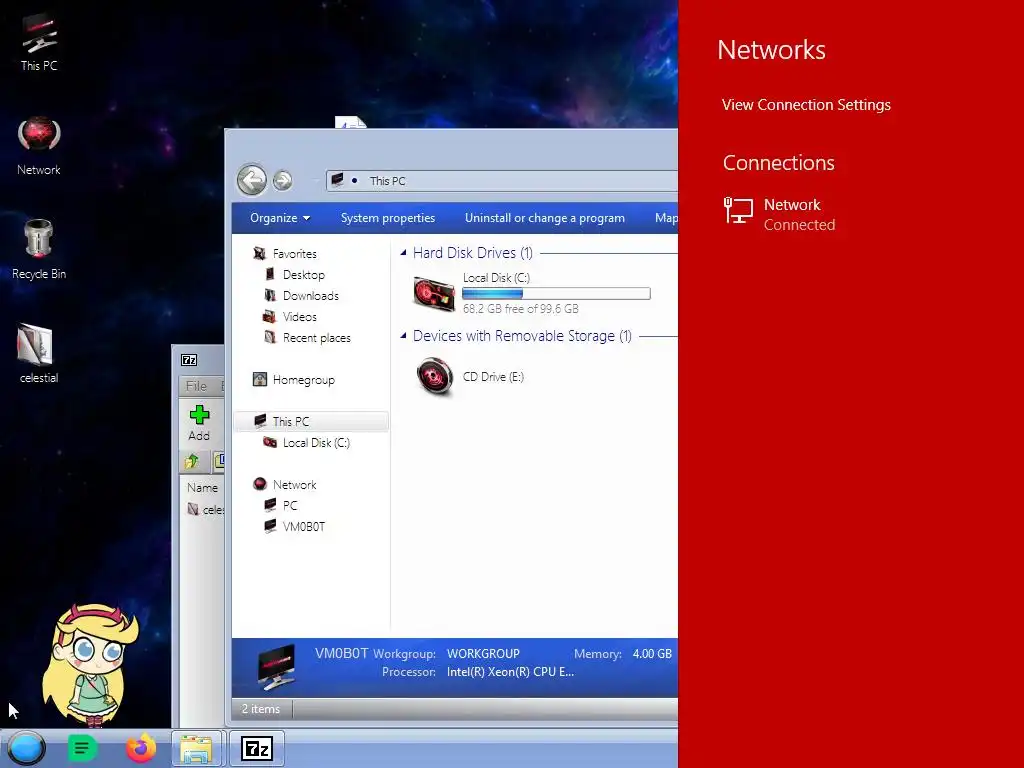Select Desktop under Favorites

pos(304,275)
